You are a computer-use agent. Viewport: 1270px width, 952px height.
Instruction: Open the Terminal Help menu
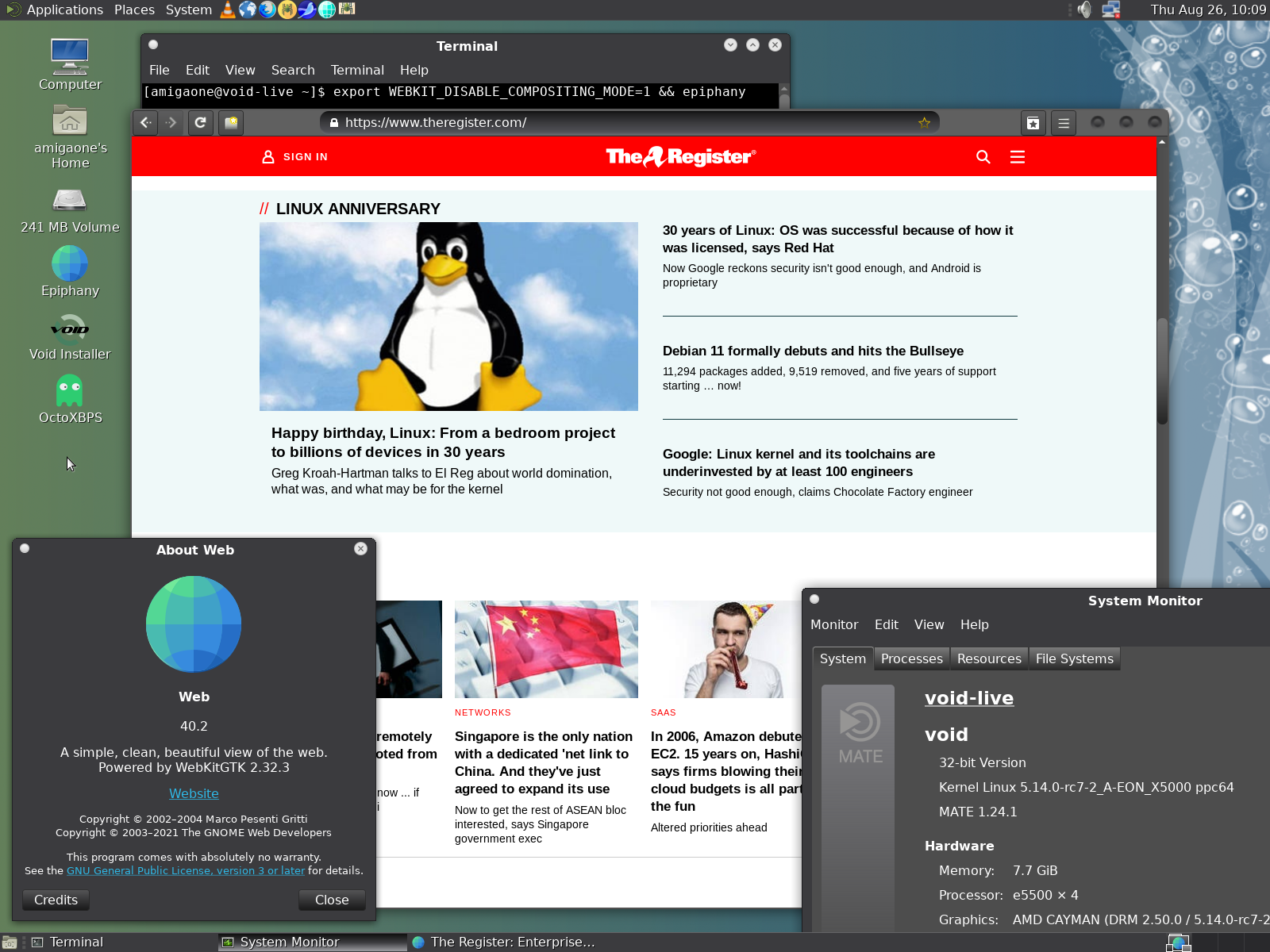pyautogui.click(x=414, y=70)
